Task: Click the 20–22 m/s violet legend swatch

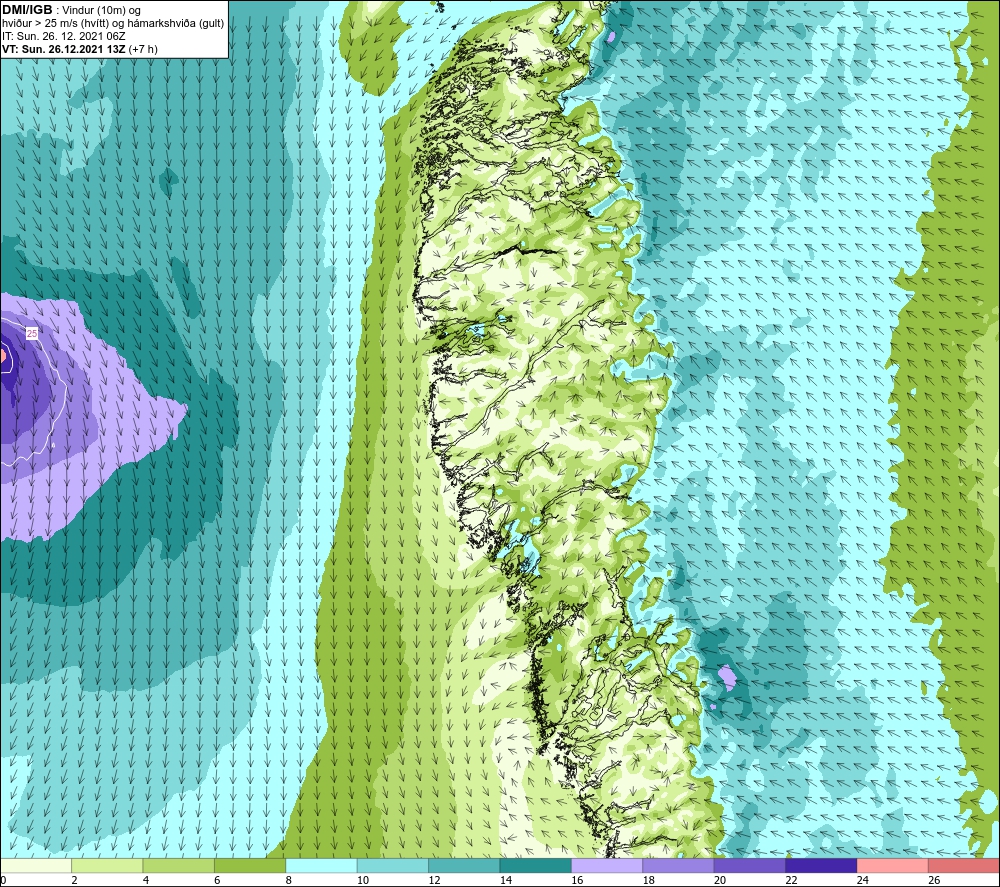Action: click(x=750, y=866)
